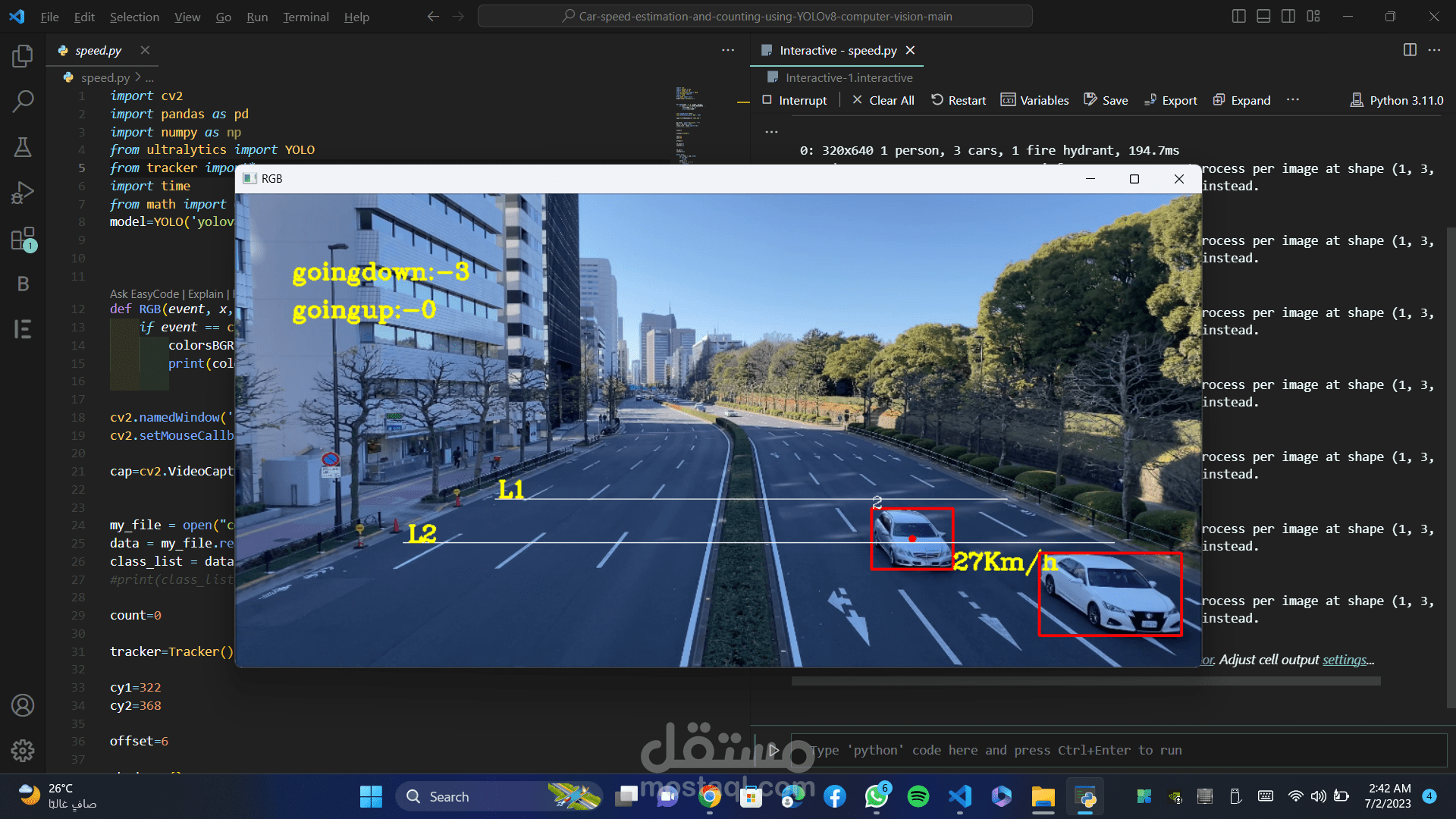Open the Search view in activity bar
The height and width of the screenshot is (819, 1456).
pos(23,102)
